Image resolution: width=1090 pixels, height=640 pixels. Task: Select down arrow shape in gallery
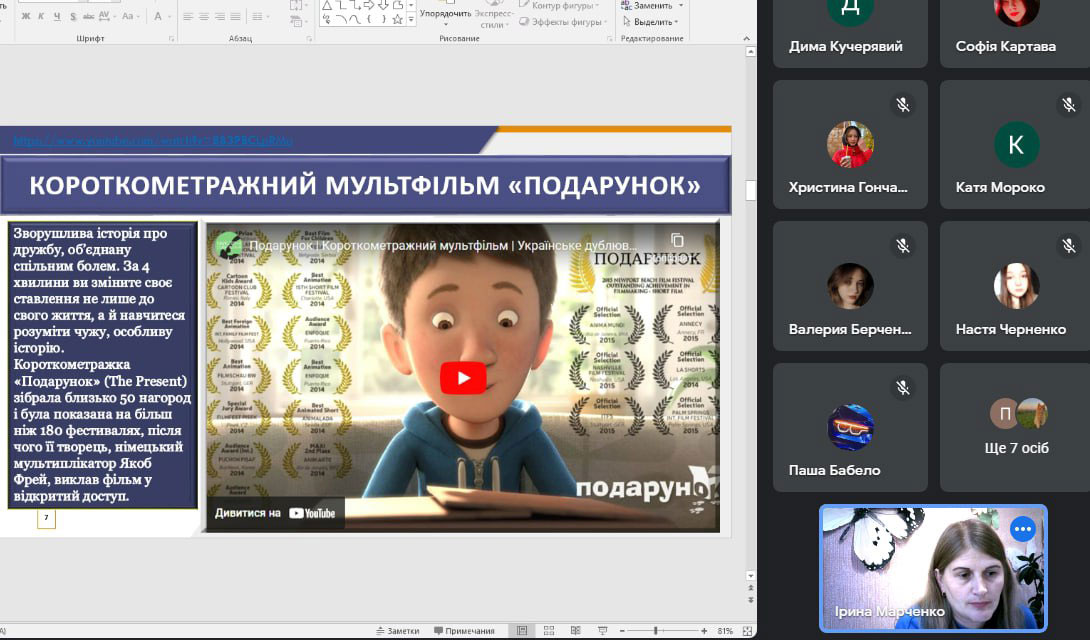[x=383, y=6]
